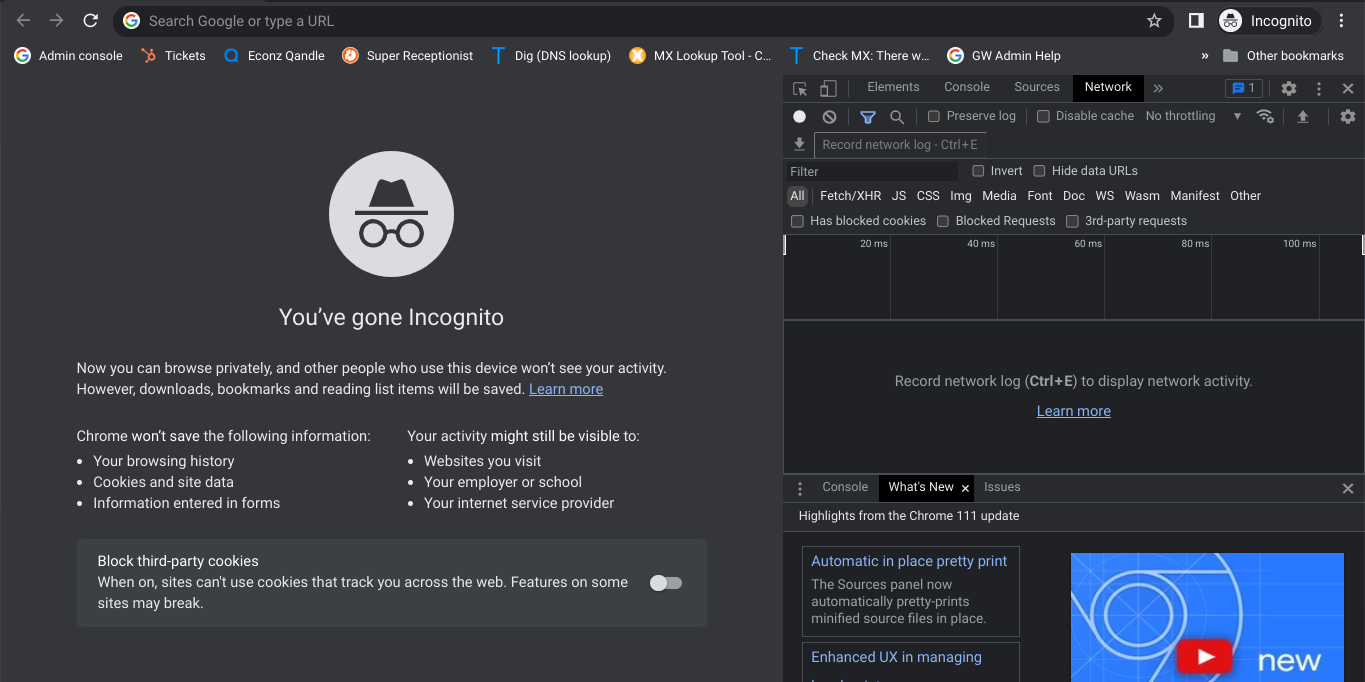Image resolution: width=1365 pixels, height=682 pixels.
Task: Enable Disable cache checkbox
Action: 1043,116
